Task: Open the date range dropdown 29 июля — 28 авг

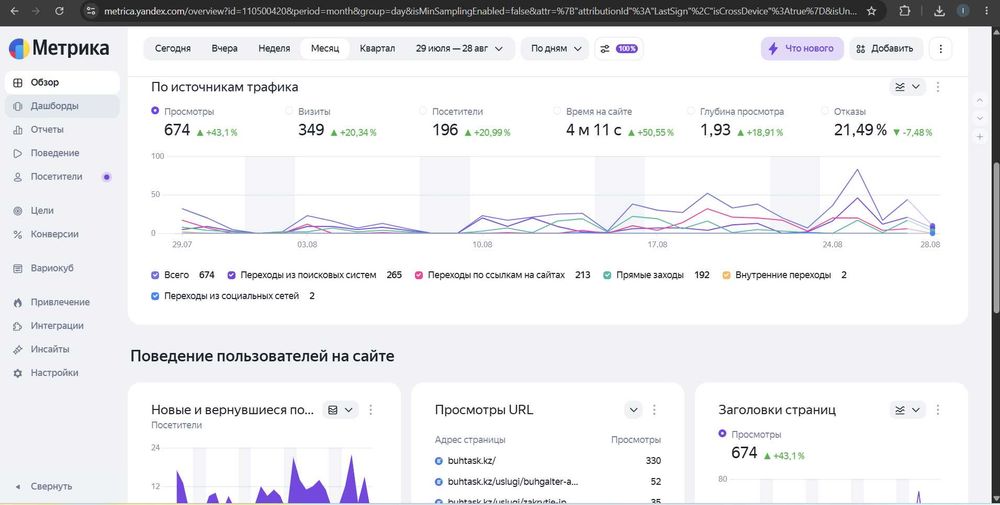Action: click(x=459, y=48)
